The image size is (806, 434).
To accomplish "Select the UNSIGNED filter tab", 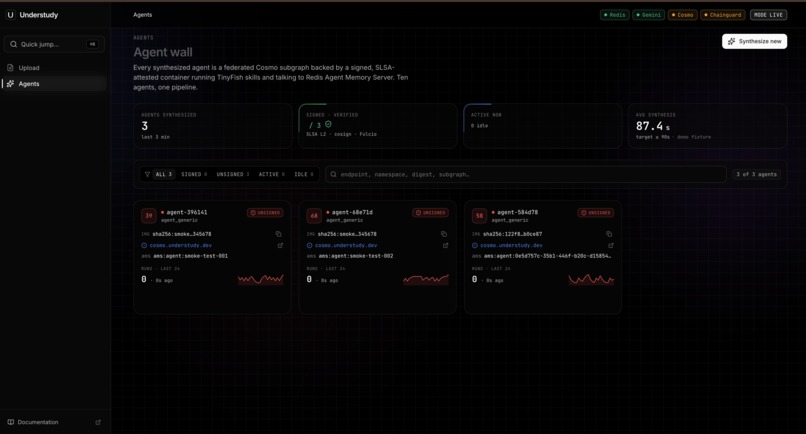I will tap(232, 174).
